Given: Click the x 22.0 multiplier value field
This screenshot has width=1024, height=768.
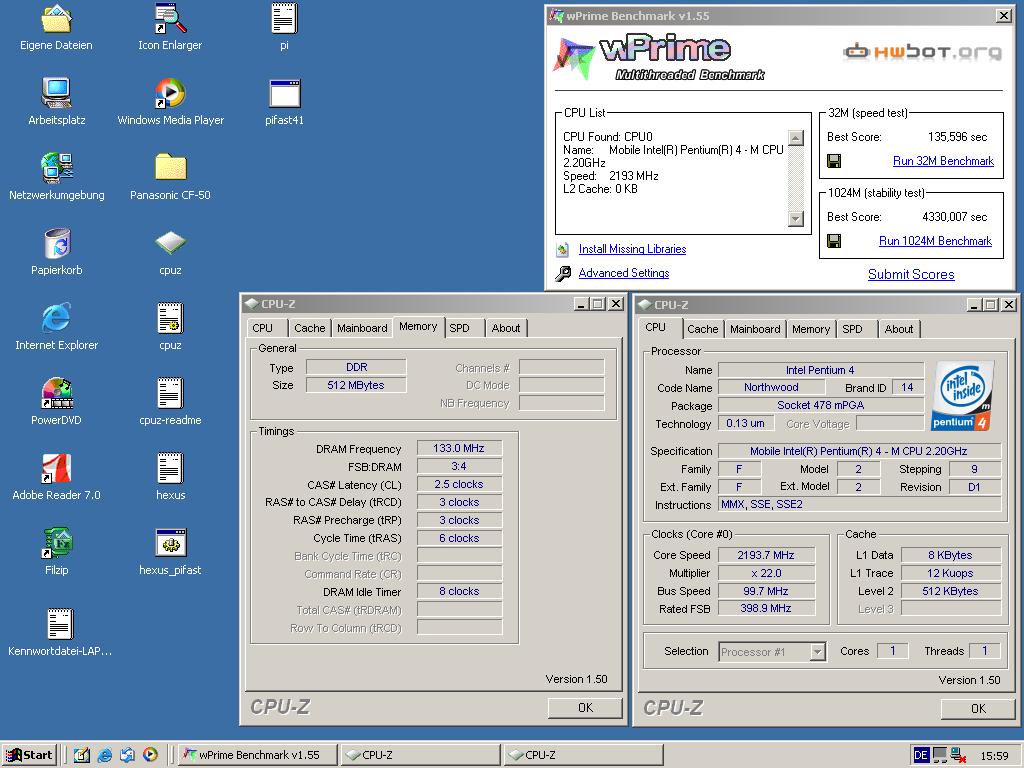Looking at the screenshot, I should point(766,573).
